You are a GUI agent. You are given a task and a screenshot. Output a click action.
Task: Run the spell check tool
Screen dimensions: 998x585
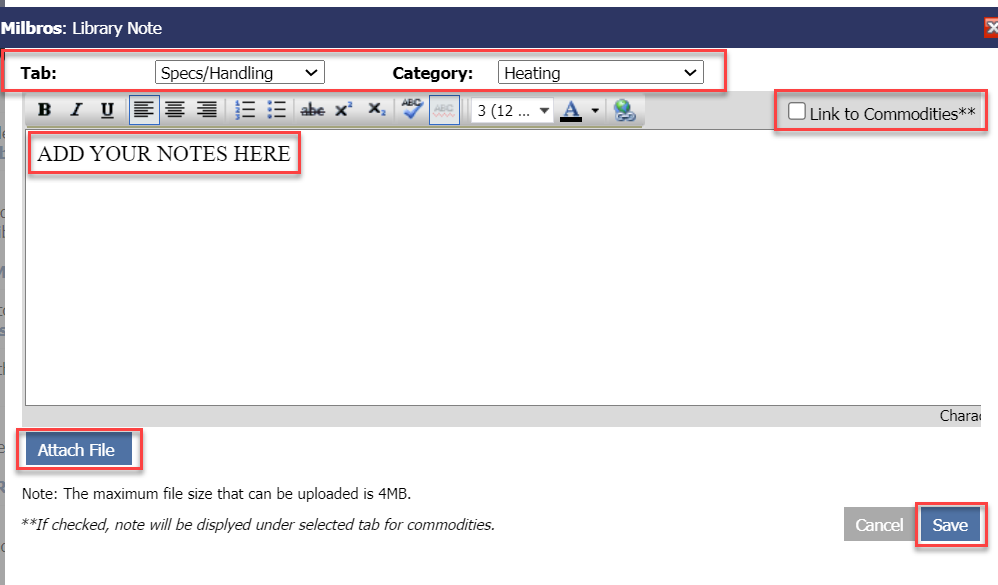point(412,110)
